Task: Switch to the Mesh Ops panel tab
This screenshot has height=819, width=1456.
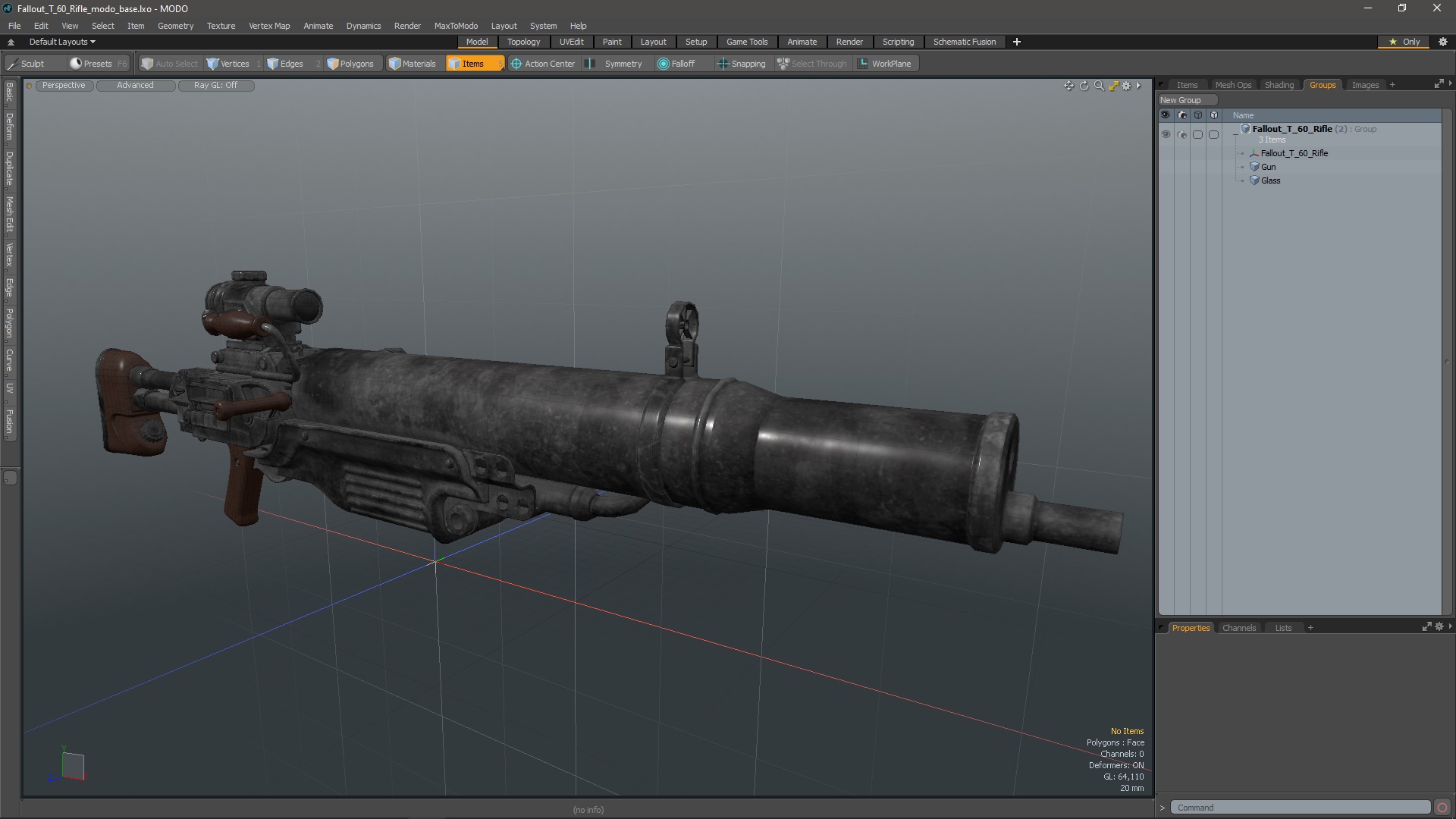Action: [x=1233, y=85]
